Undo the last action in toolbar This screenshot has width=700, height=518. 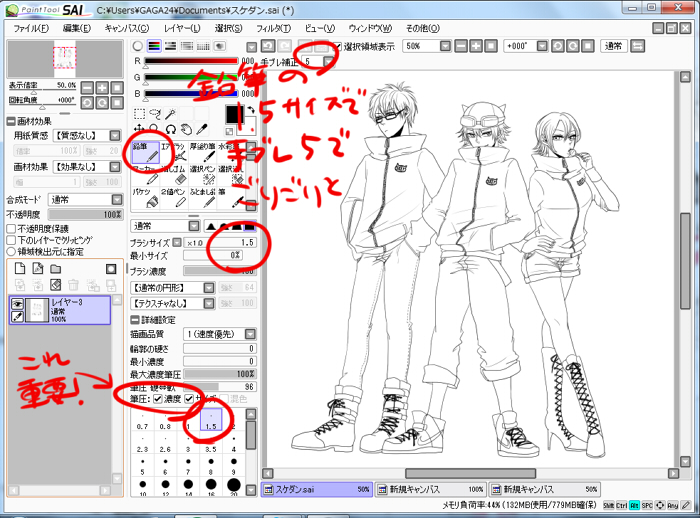point(268,46)
